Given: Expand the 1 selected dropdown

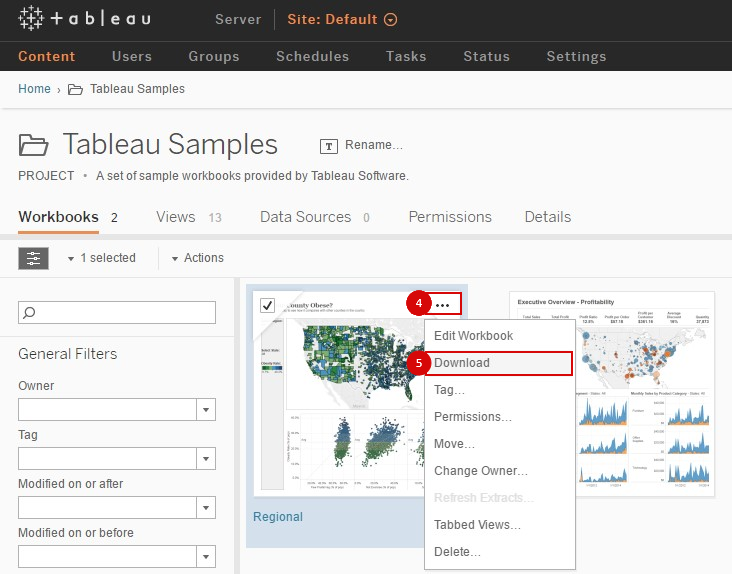Looking at the screenshot, I should (x=102, y=258).
